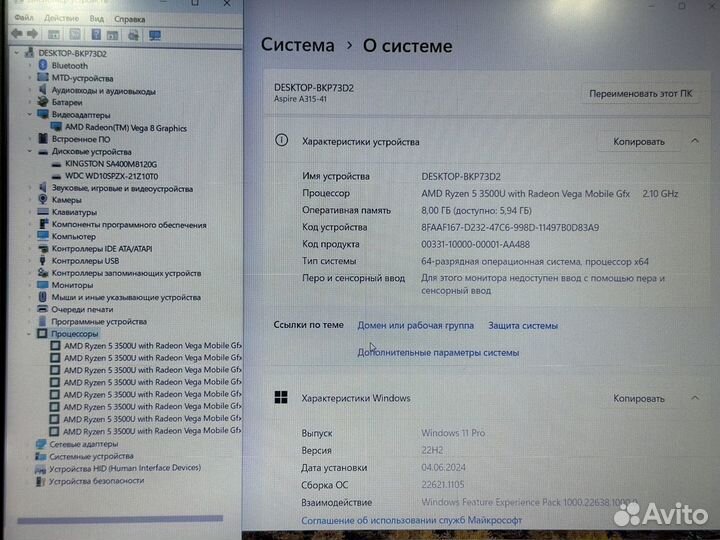Collapse the Характеристики устройства section chevron
Viewport: 720px width, 540px height.
(x=695, y=141)
